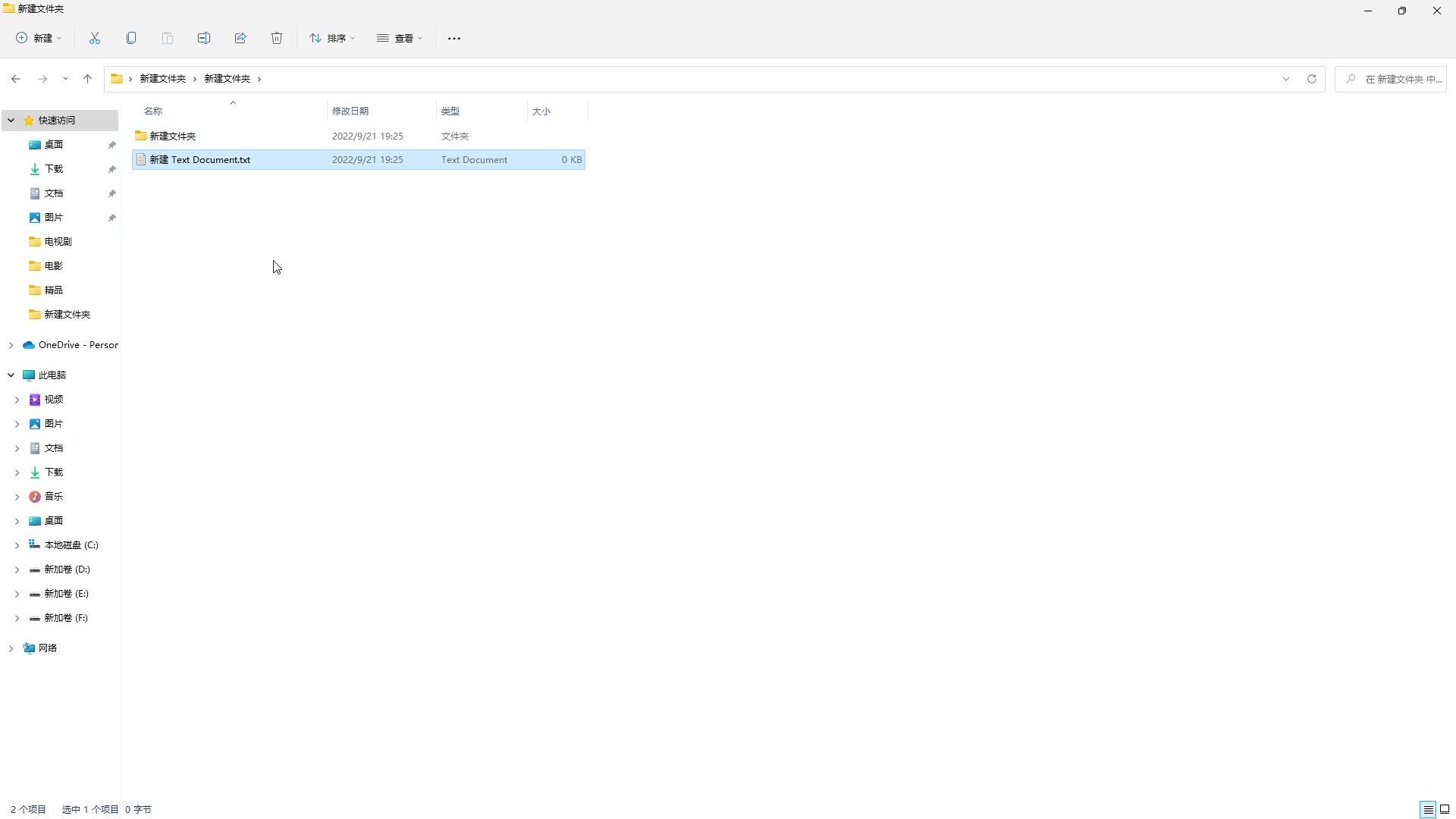Click the Cut scissors icon
Viewport: 1456px width, 819px height.
tap(95, 38)
